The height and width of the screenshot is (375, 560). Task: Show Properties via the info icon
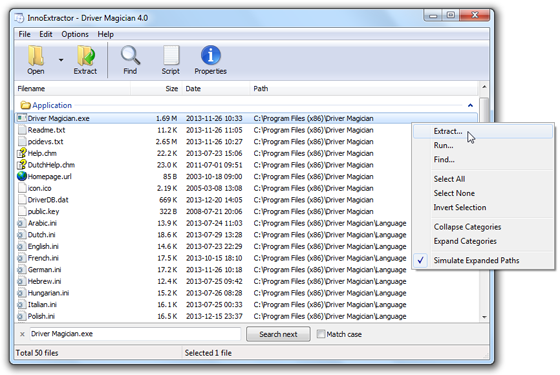point(211,56)
